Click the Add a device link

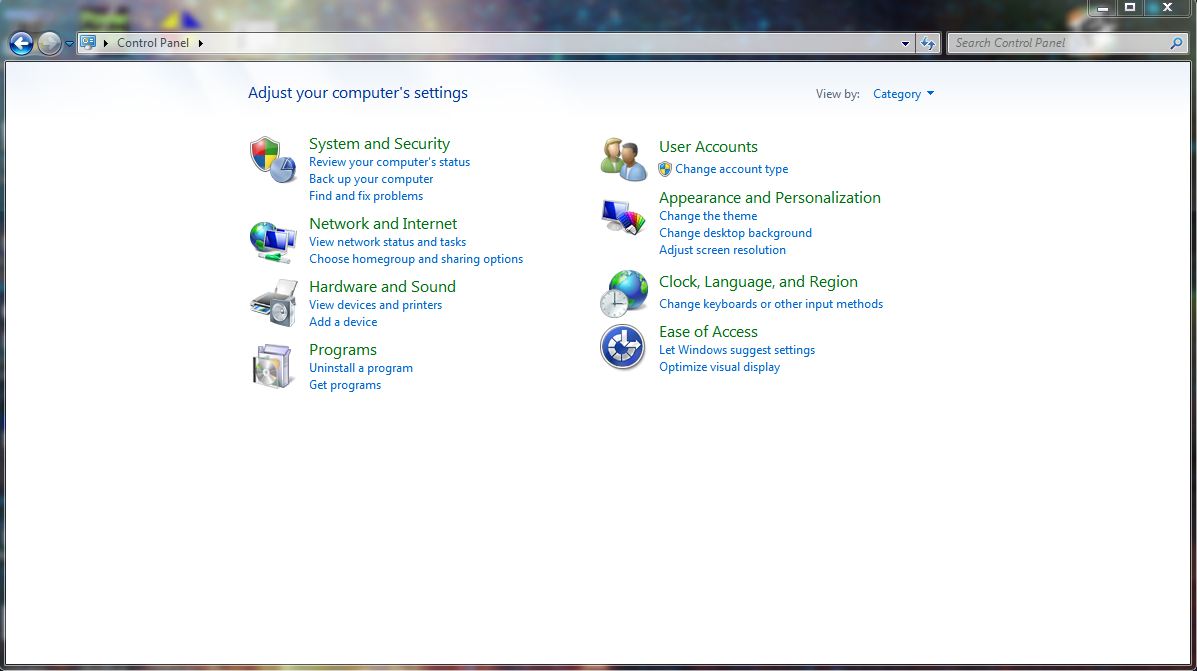click(343, 321)
